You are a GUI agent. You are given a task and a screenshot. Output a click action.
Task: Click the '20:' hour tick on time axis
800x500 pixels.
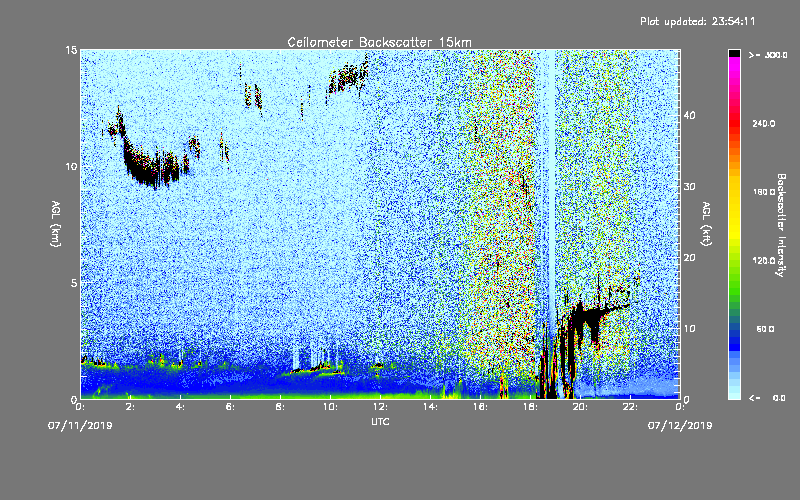580,407
